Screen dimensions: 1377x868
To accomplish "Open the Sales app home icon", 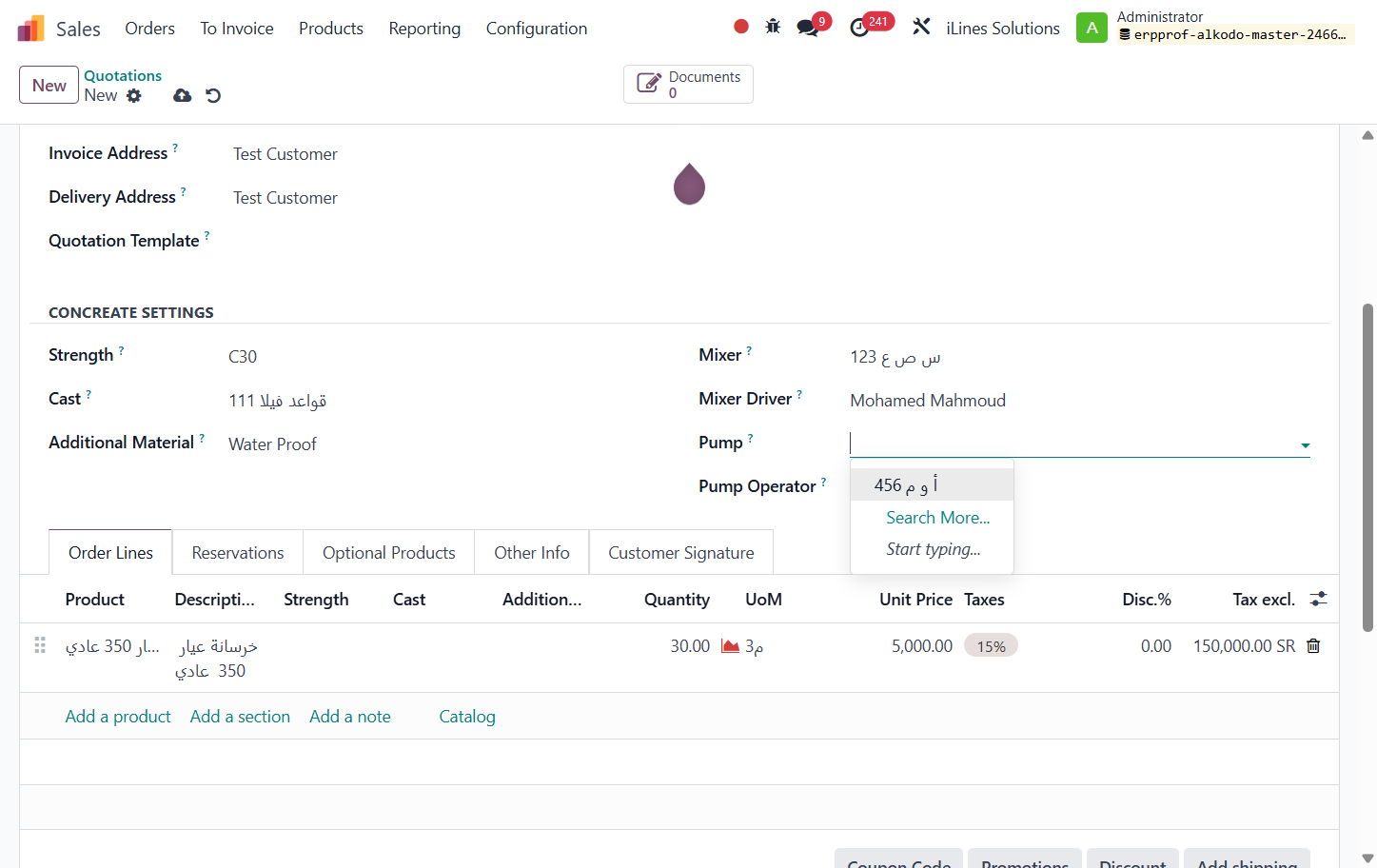I will click(30, 29).
